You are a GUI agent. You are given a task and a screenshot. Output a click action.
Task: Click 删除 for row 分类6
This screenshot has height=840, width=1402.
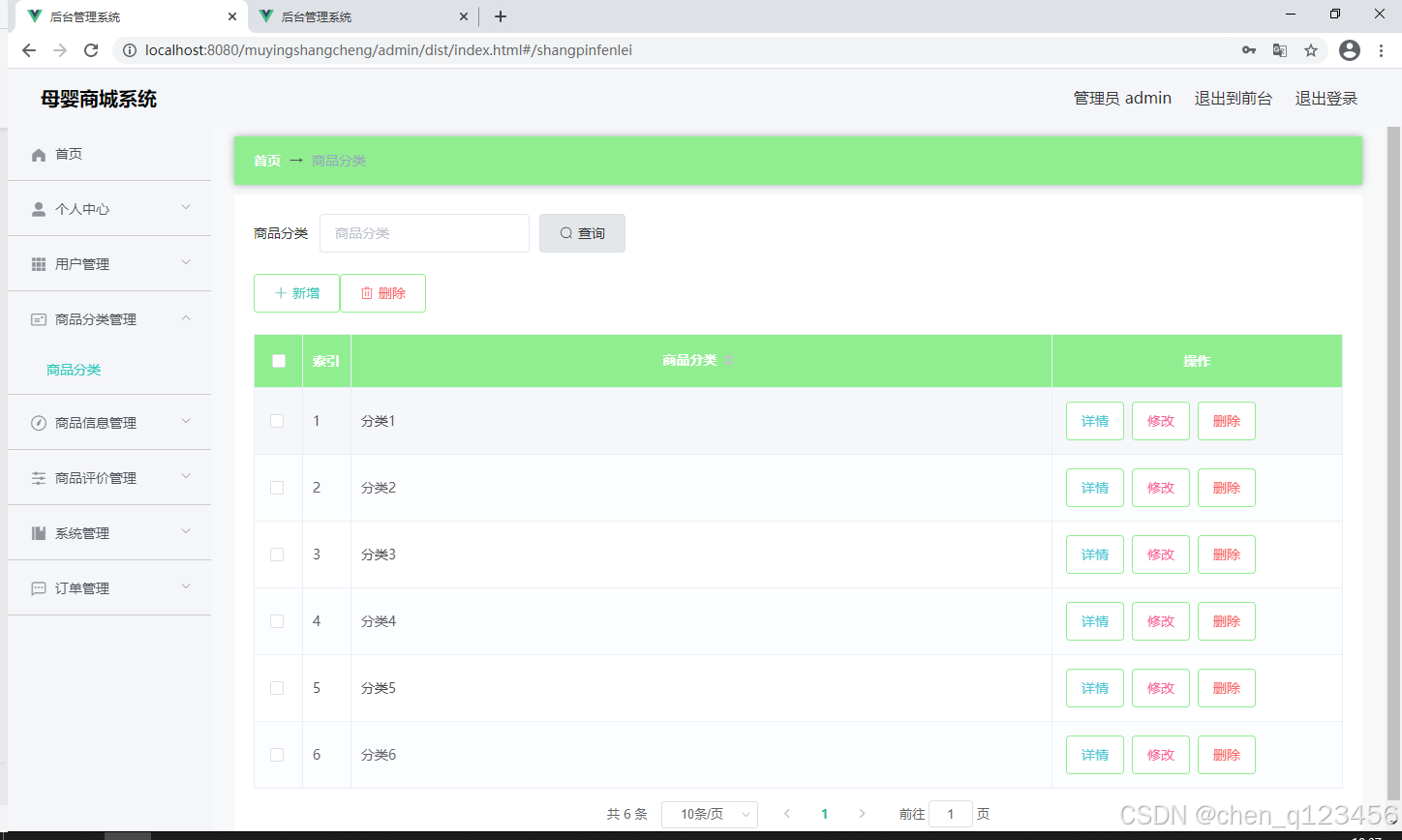point(1227,755)
